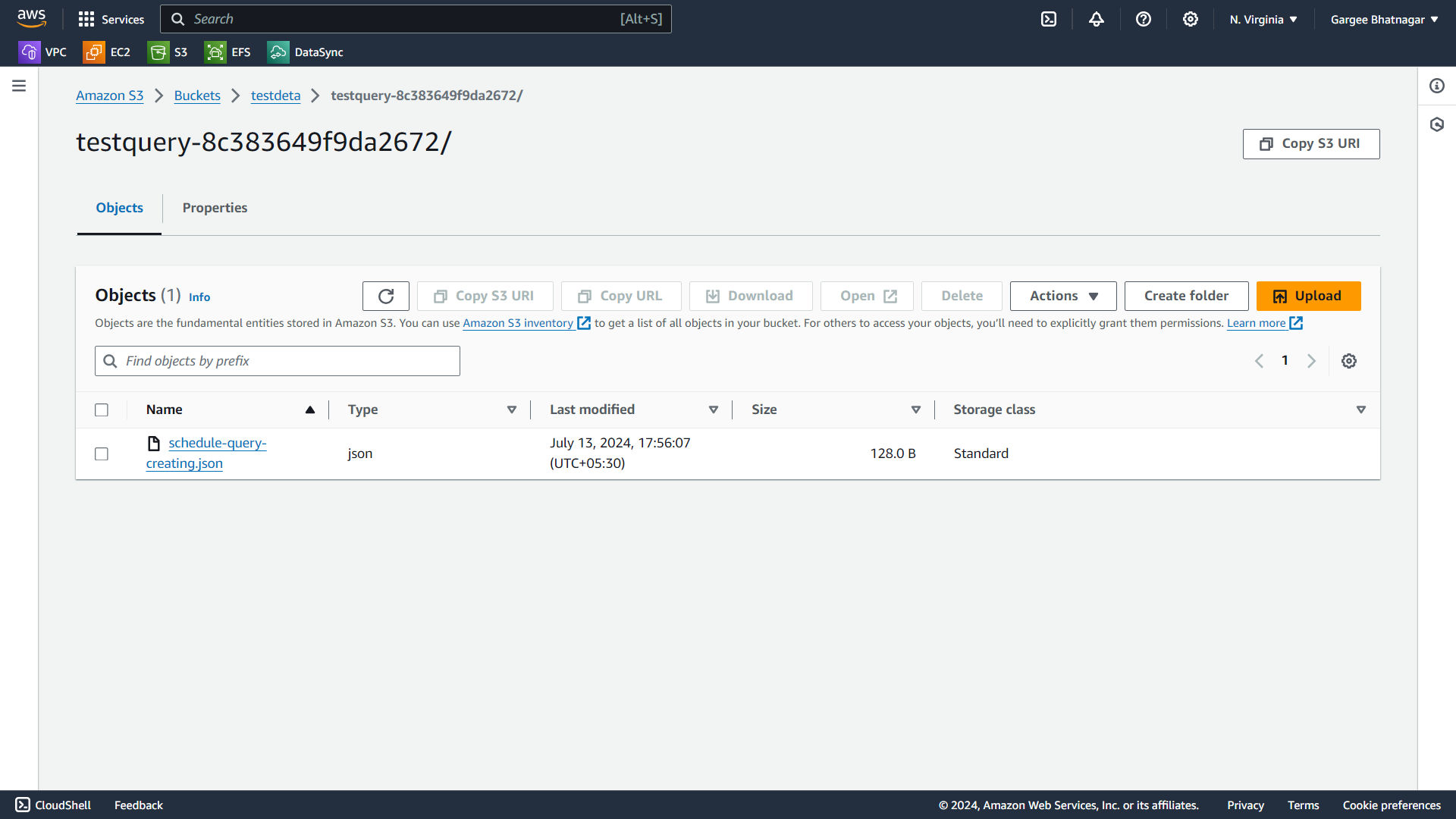The image size is (1456, 819).
Task: Open table preferences gear icon
Action: point(1349,361)
